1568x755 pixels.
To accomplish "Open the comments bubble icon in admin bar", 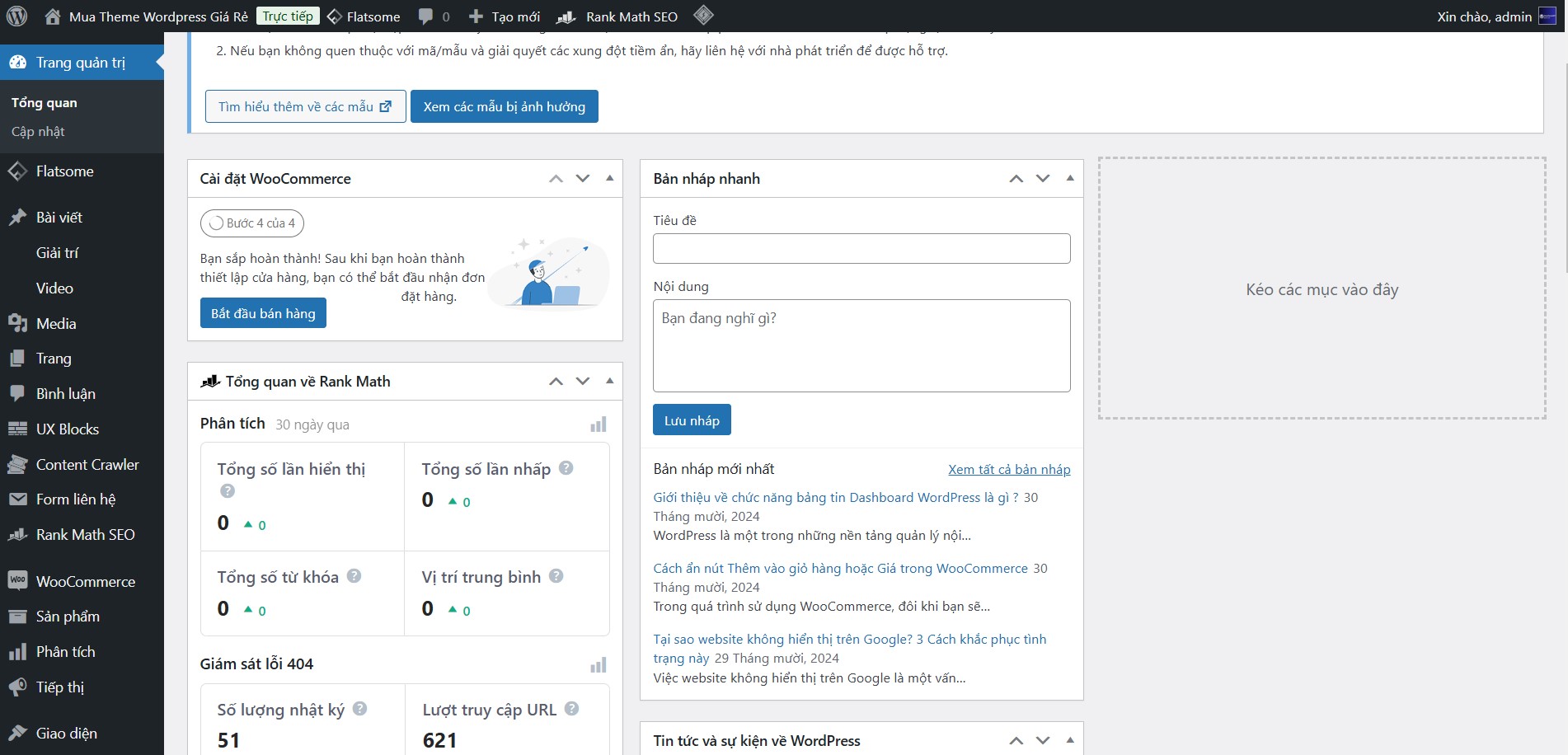I will click(x=425, y=16).
